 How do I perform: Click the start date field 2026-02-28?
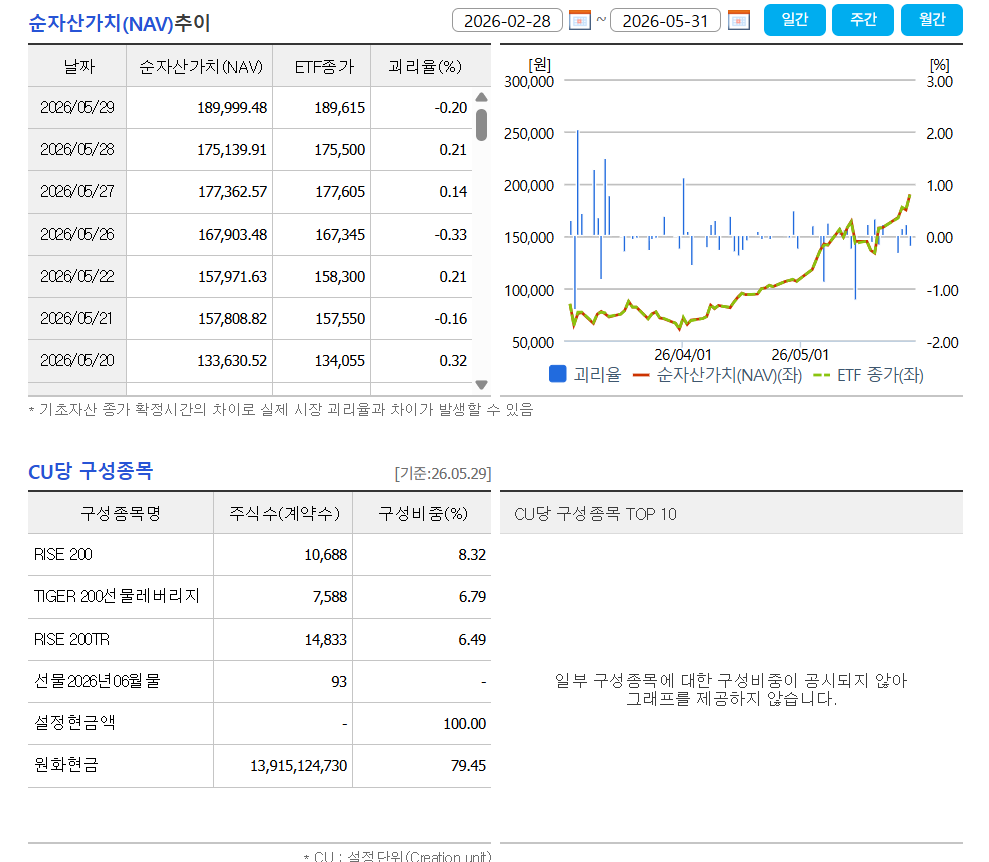pos(507,21)
